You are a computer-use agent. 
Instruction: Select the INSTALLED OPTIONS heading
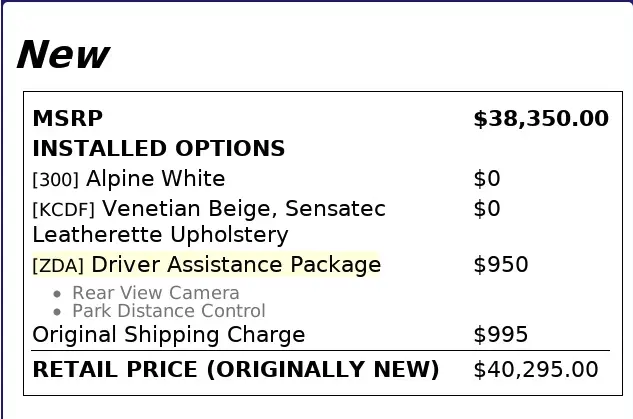(158, 149)
